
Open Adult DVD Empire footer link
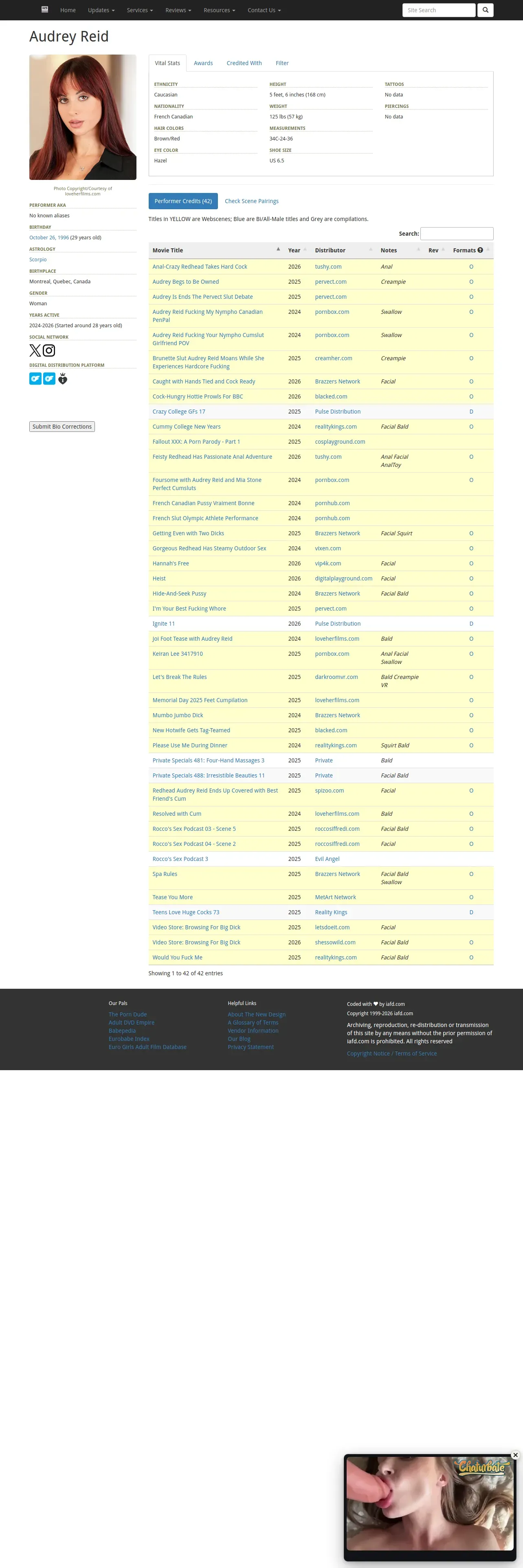tap(132, 1023)
